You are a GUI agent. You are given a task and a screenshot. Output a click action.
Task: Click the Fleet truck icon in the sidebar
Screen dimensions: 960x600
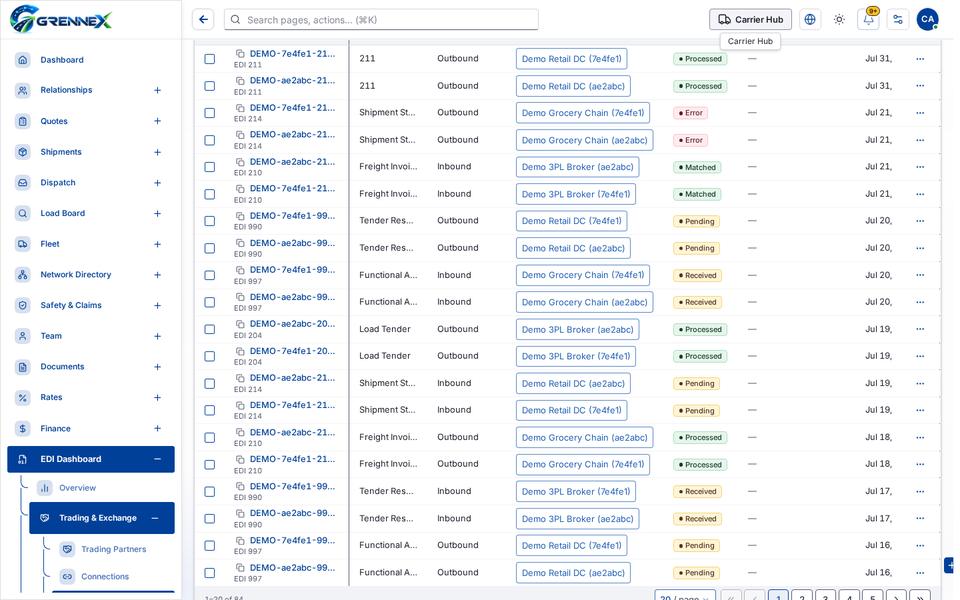pyautogui.click(x=23, y=244)
